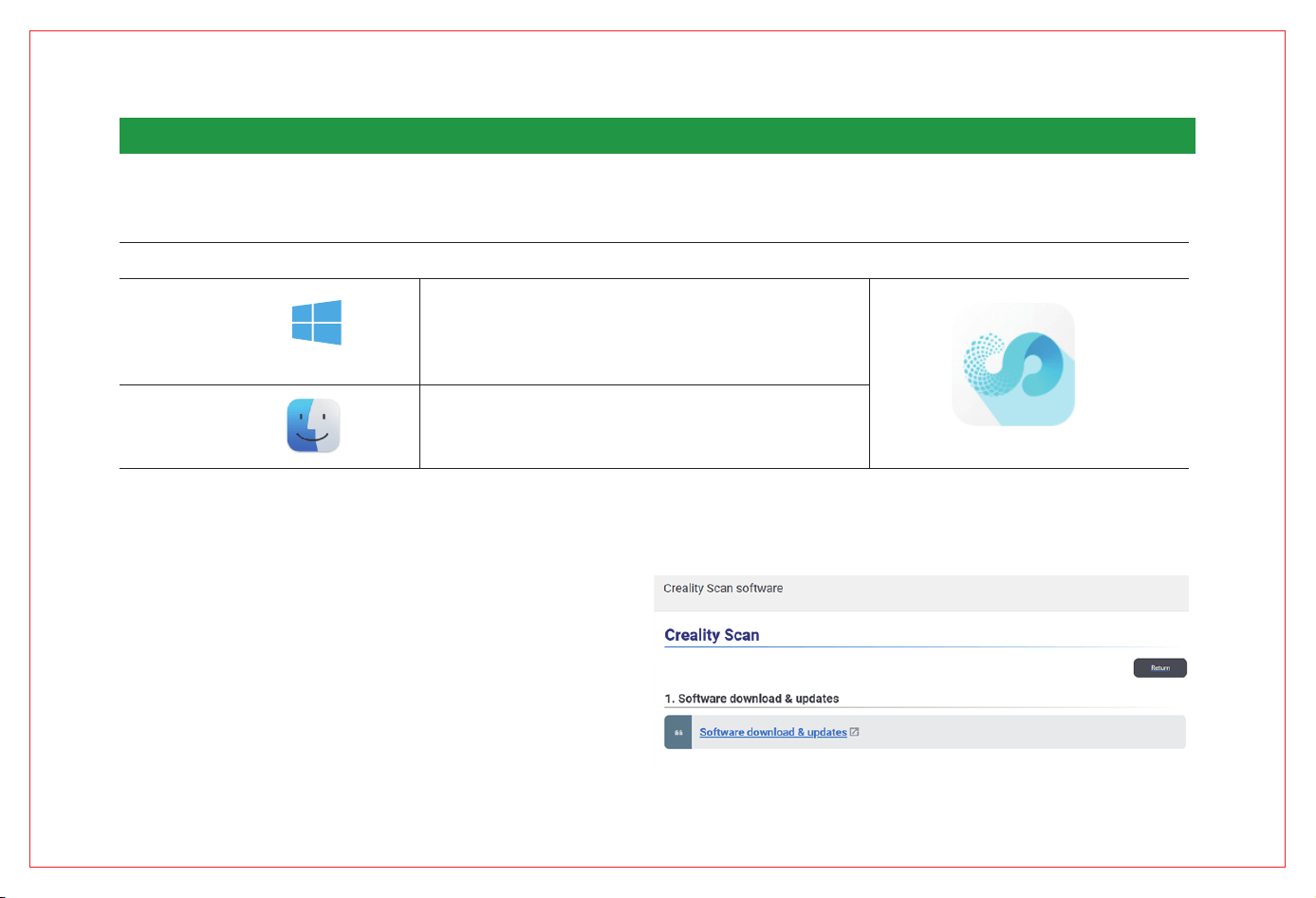Click the gray row containing the download link
Viewport: 1316px width, 898px height.
coord(925,732)
